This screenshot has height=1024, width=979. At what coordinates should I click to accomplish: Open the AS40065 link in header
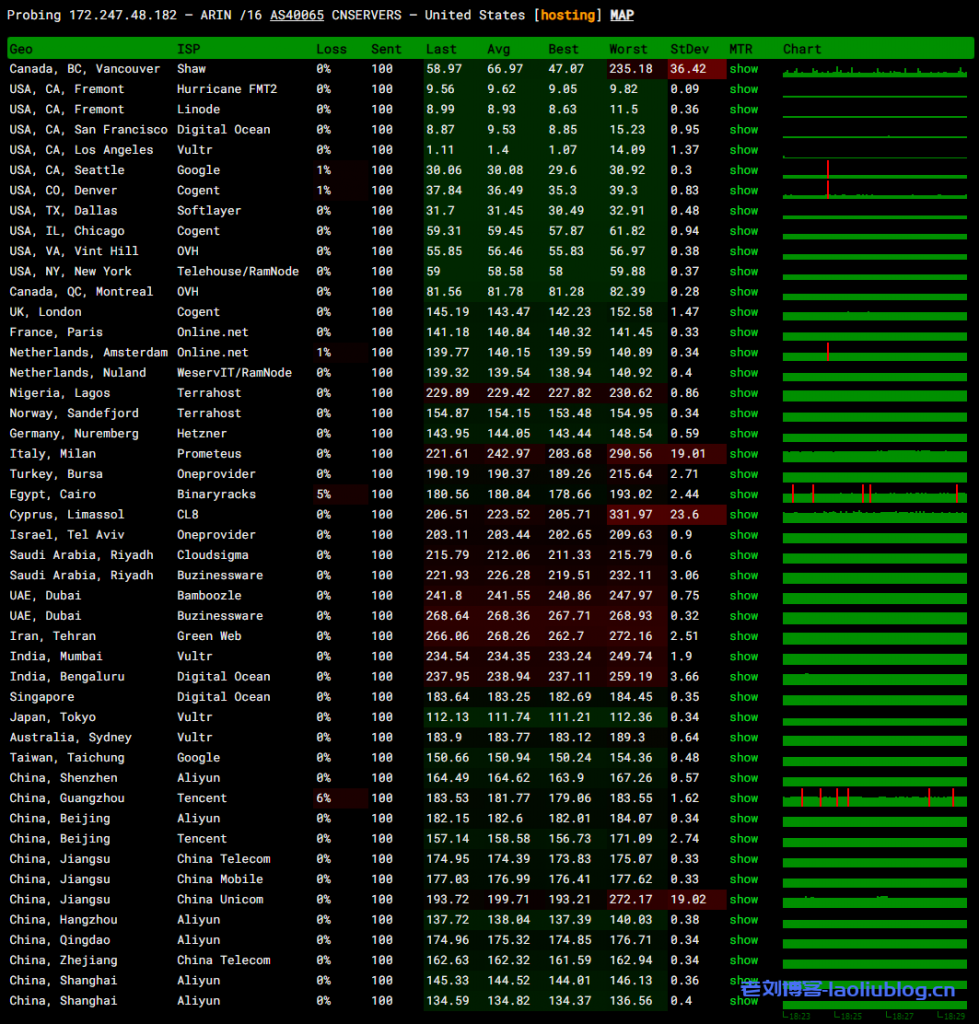(296, 16)
